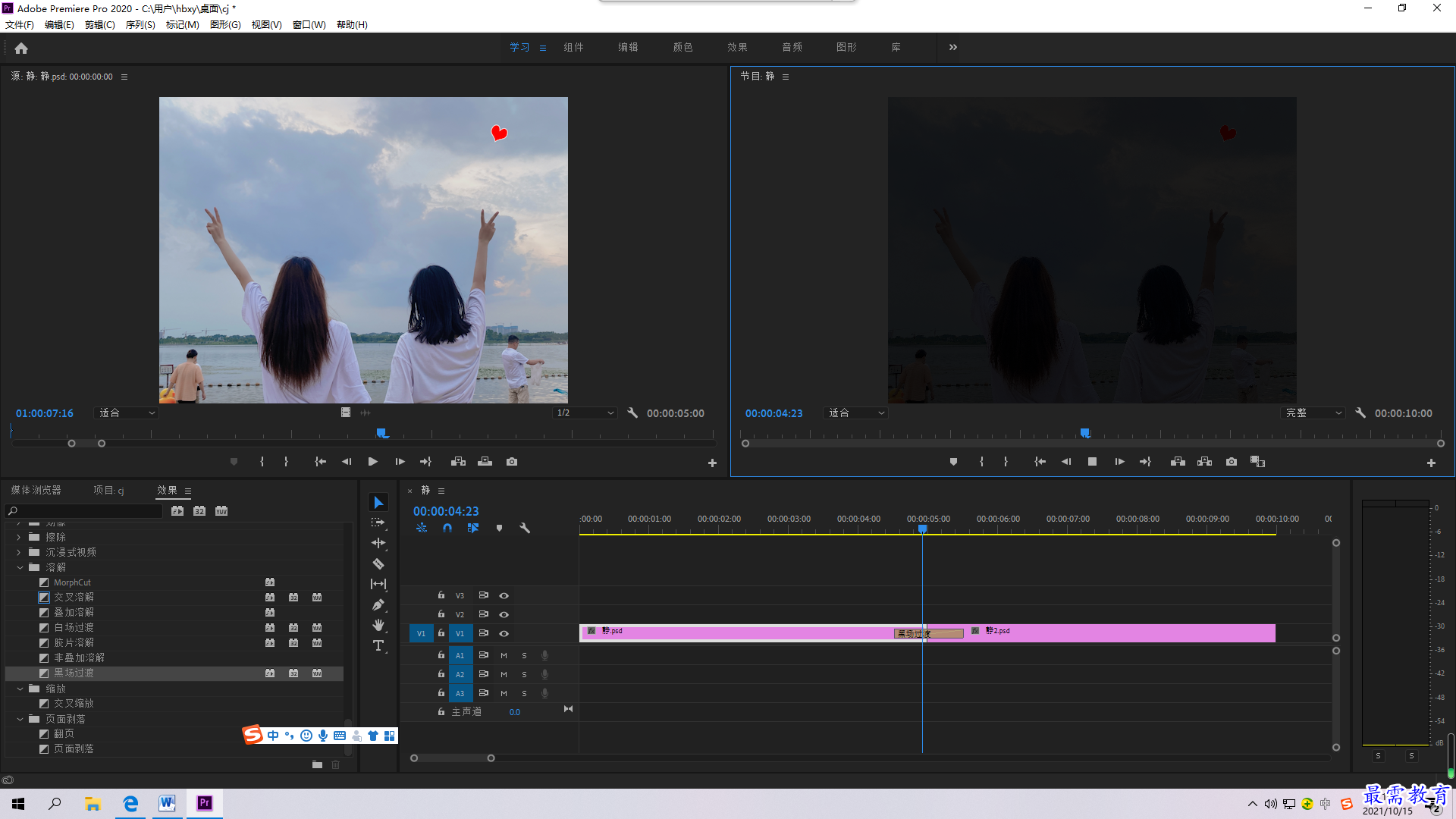The width and height of the screenshot is (1456, 819).
Task: Select the Slip tool
Action: click(x=378, y=584)
